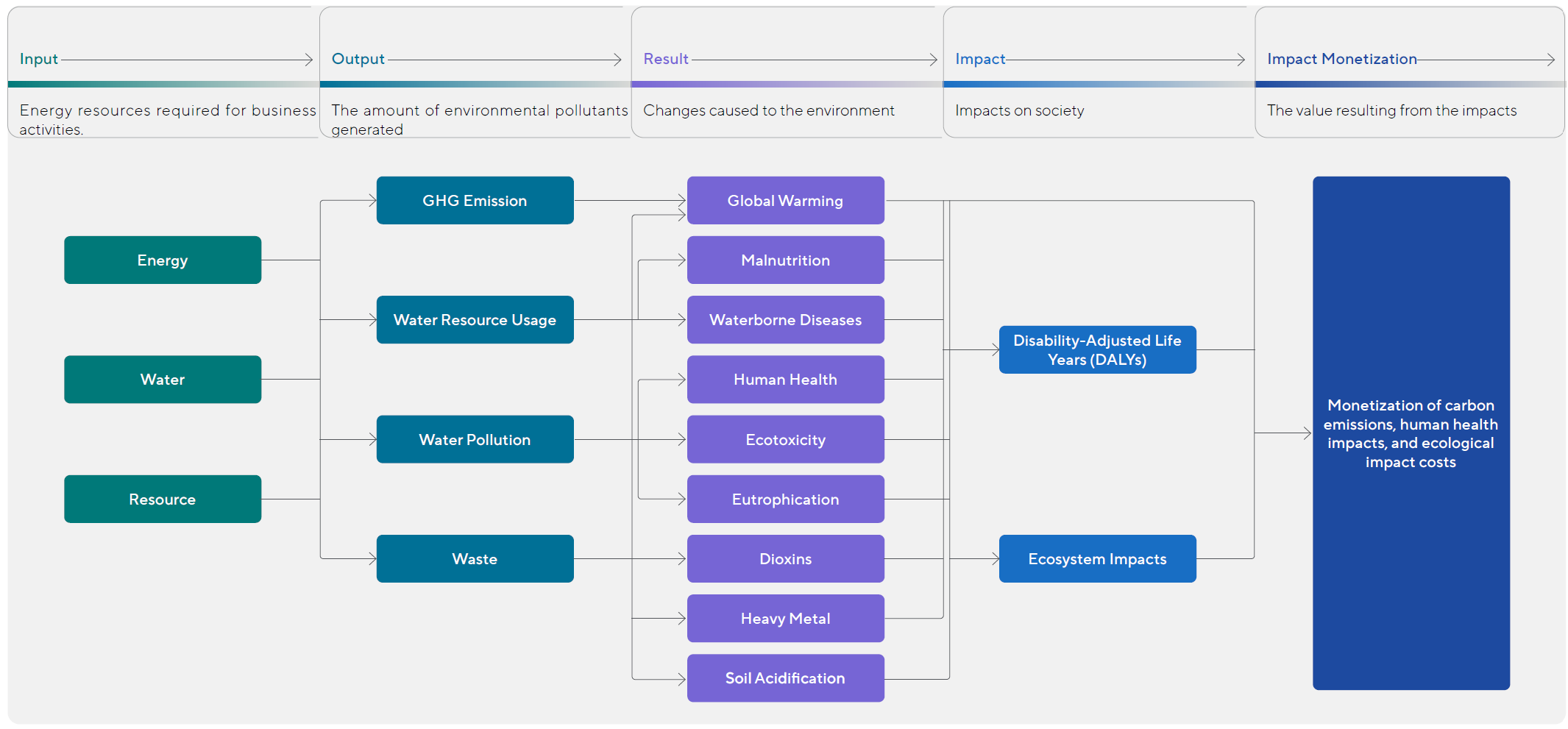The height and width of the screenshot is (729, 1568).
Task: Click the Monetization of carbon emissions panel
Action: click(x=1411, y=433)
